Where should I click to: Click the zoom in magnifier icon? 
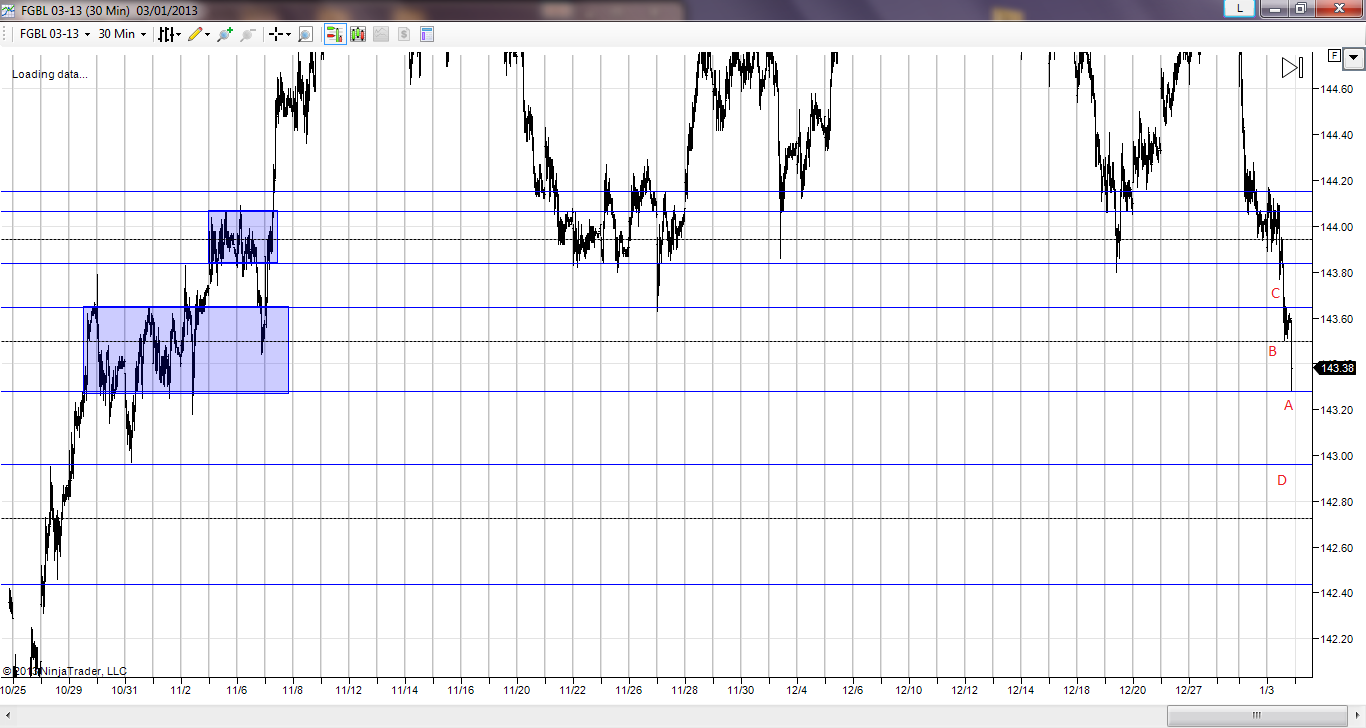tap(224, 34)
